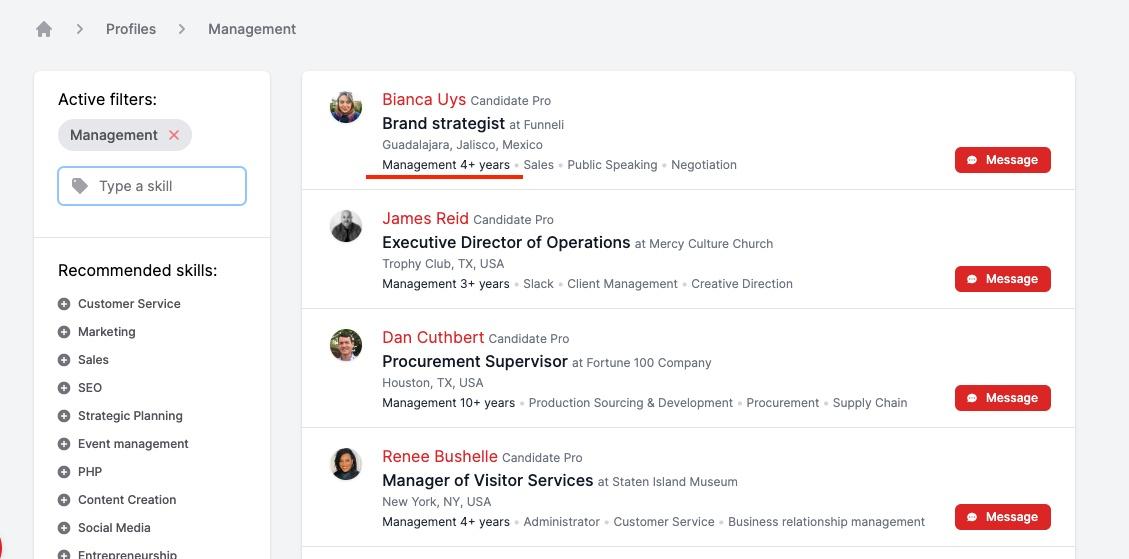Select Executive Director of Operations title
Screen dimensions: 1129x559
(x=506, y=242)
